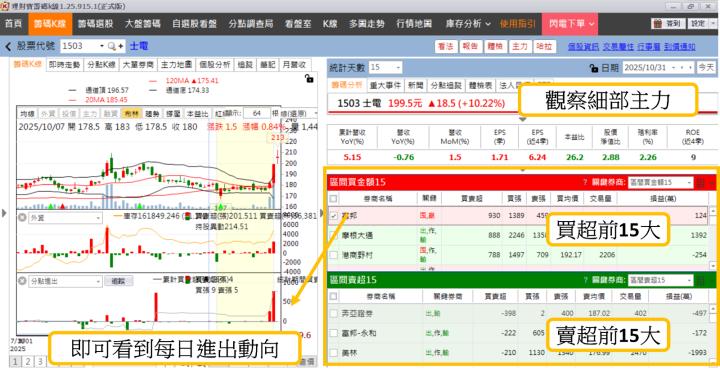Viewport: 720px width, 373px height.
Task: Click the 今天 button
Action: pos(706,68)
